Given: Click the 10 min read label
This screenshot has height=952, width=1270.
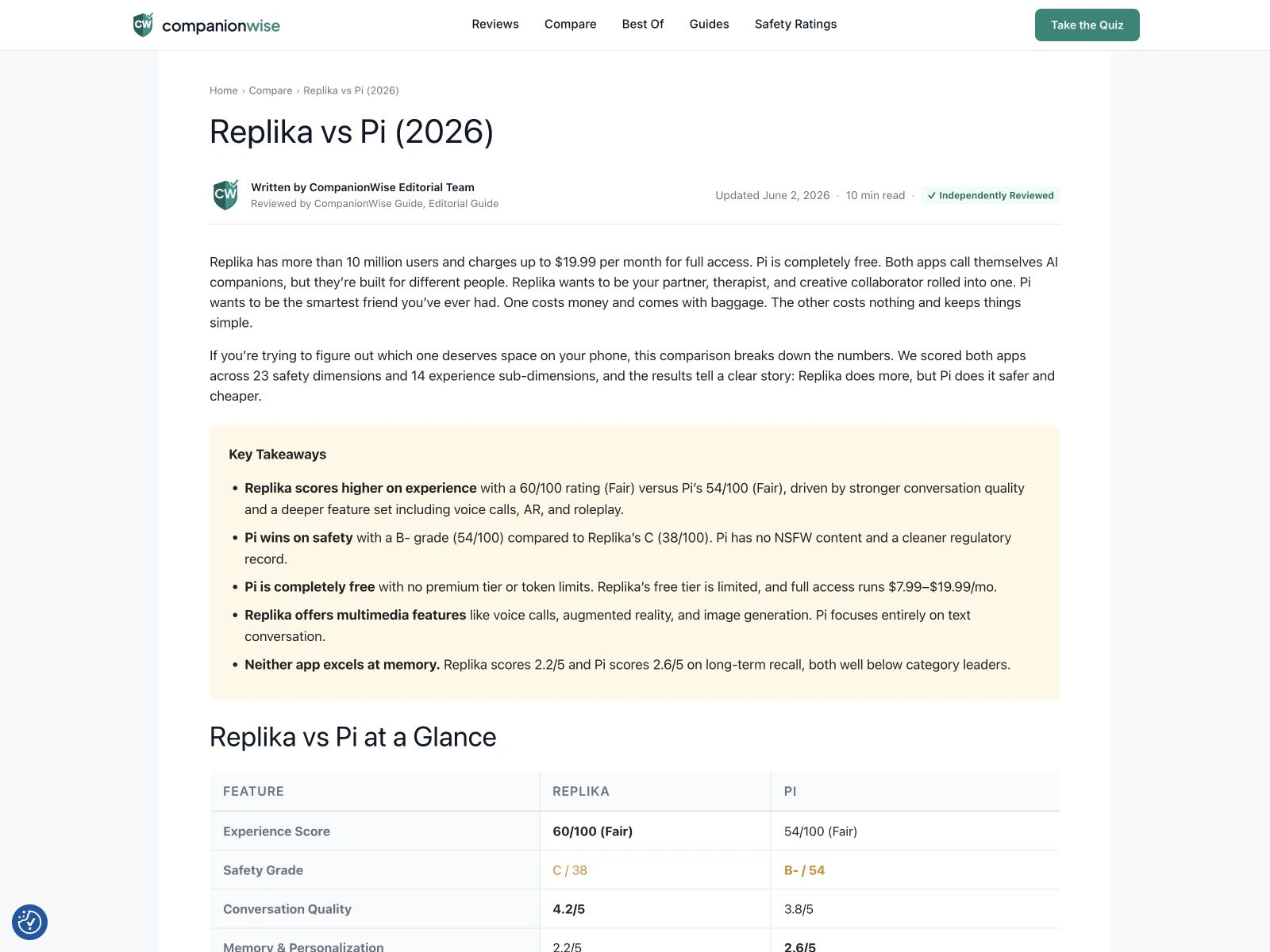Looking at the screenshot, I should pos(876,195).
